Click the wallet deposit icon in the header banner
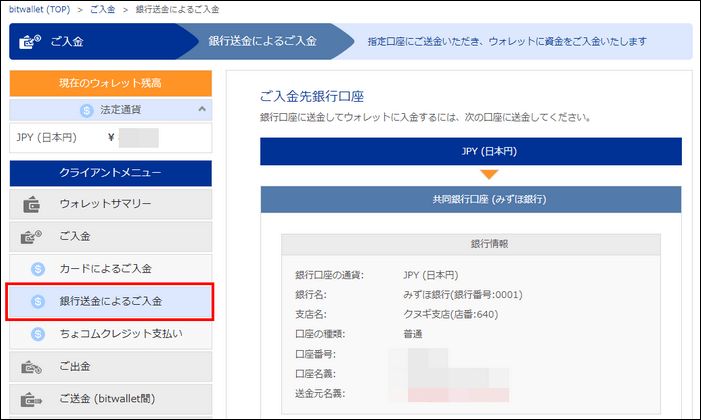This screenshot has width=701, height=420. tap(30, 42)
